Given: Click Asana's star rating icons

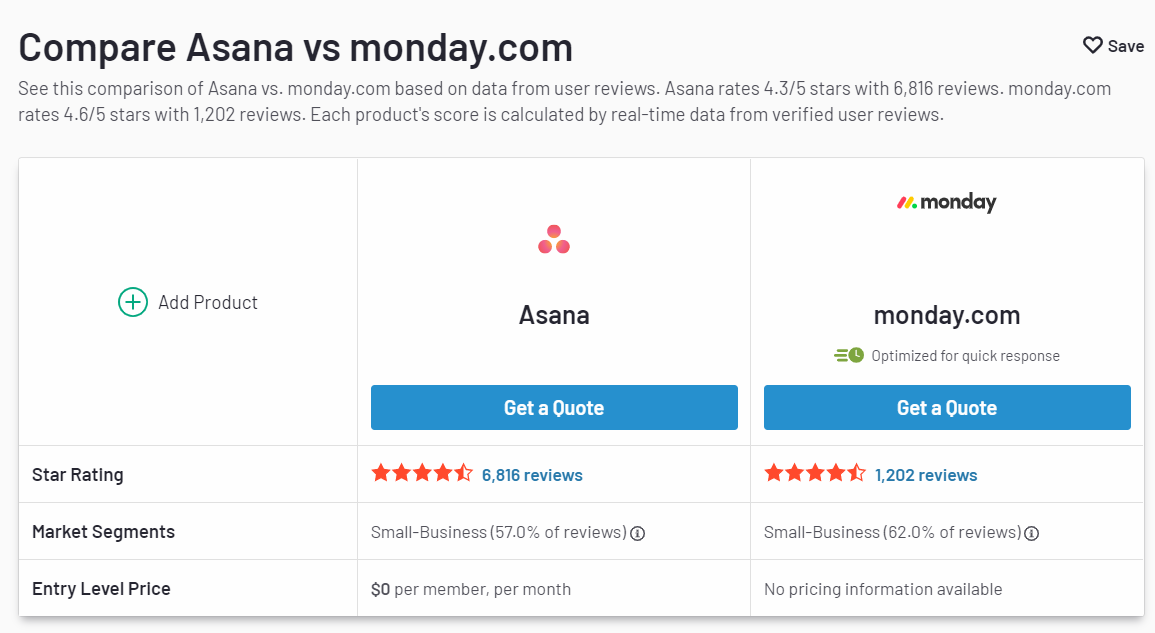Looking at the screenshot, I should [x=422, y=473].
